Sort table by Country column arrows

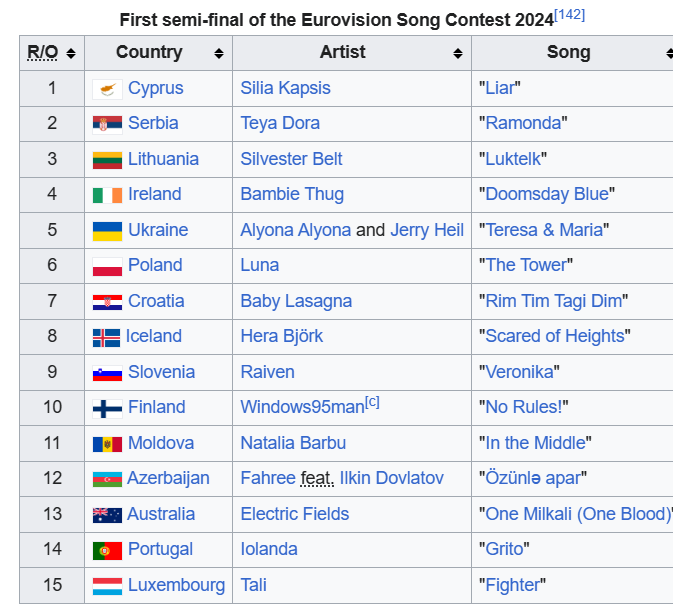click(x=219, y=53)
